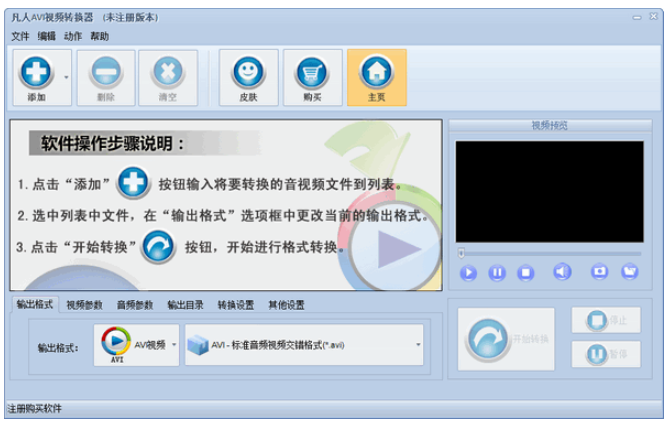666x423 pixels.
Task: Click the 删除 (Delete) minus icon
Action: [106, 72]
